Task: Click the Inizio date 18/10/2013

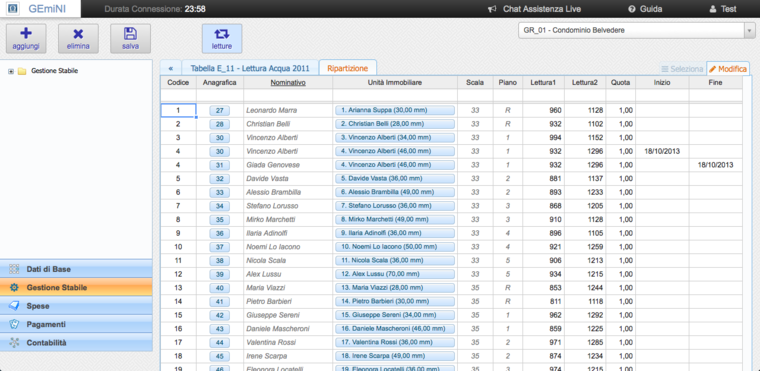Action: click(662, 151)
